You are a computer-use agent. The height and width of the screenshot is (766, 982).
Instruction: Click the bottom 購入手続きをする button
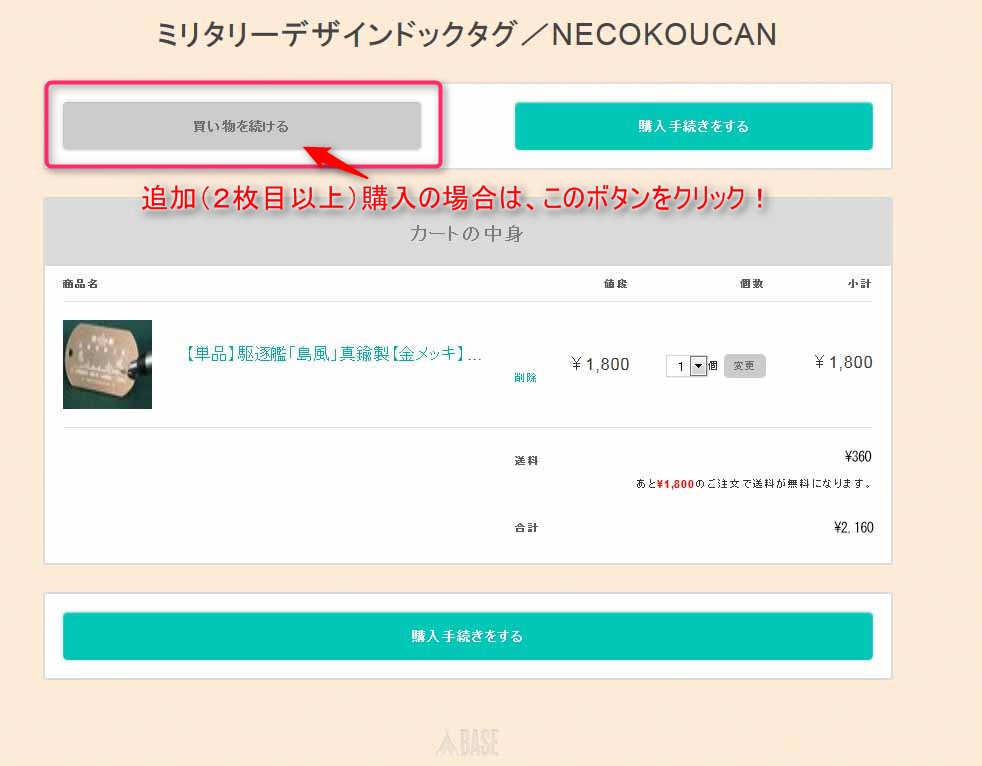pos(467,636)
